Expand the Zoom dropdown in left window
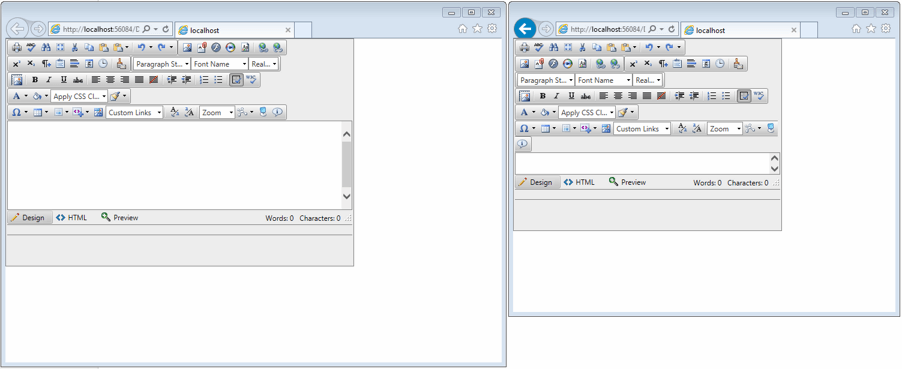Viewport: 902px width, 369px height. tap(217, 113)
